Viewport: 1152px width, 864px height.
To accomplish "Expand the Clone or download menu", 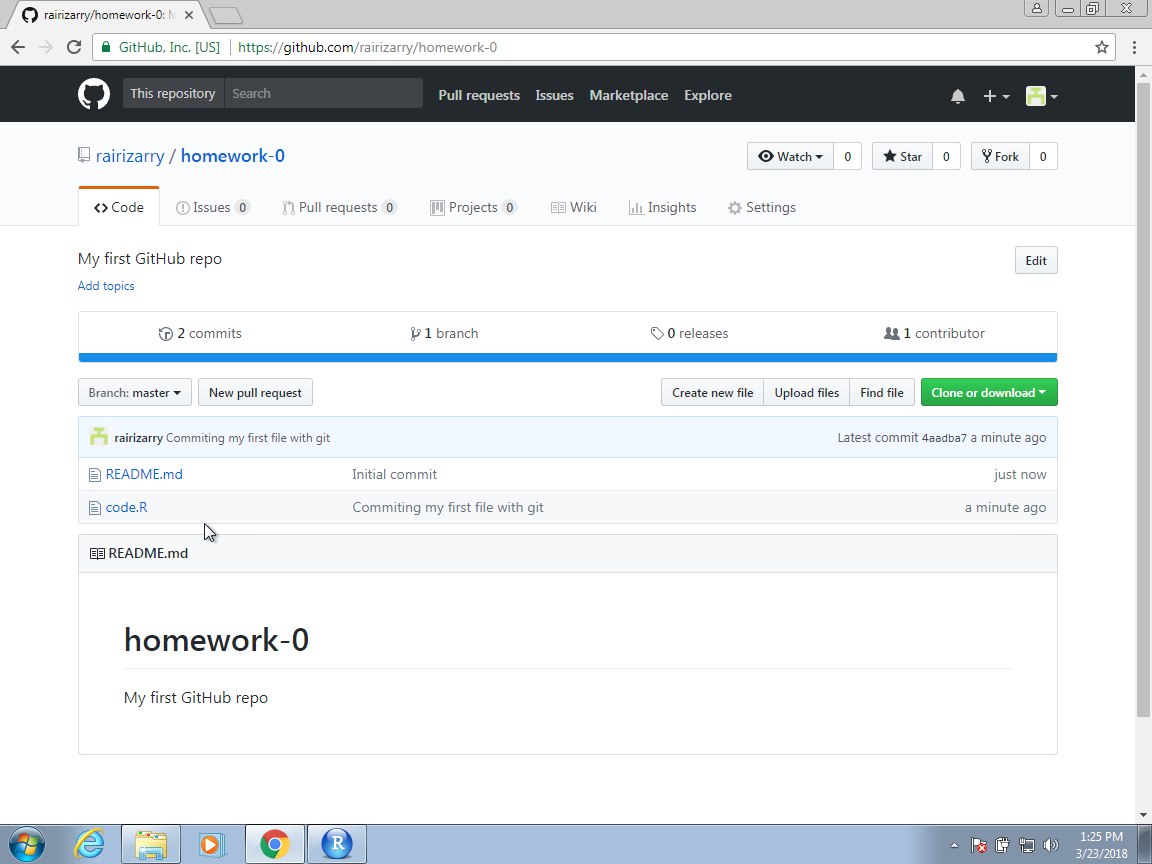I will [x=989, y=392].
